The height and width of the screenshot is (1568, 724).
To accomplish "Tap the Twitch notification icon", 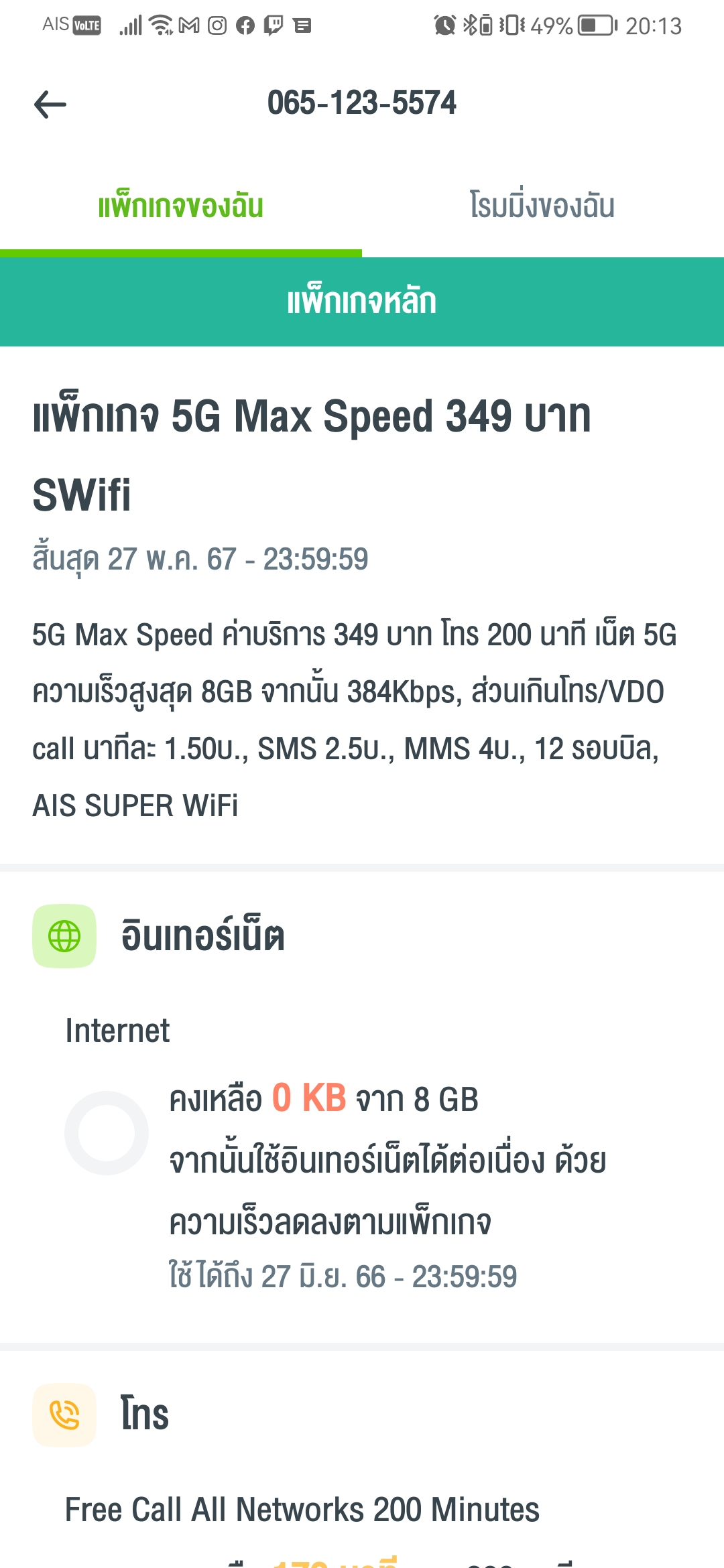I will (274, 25).
